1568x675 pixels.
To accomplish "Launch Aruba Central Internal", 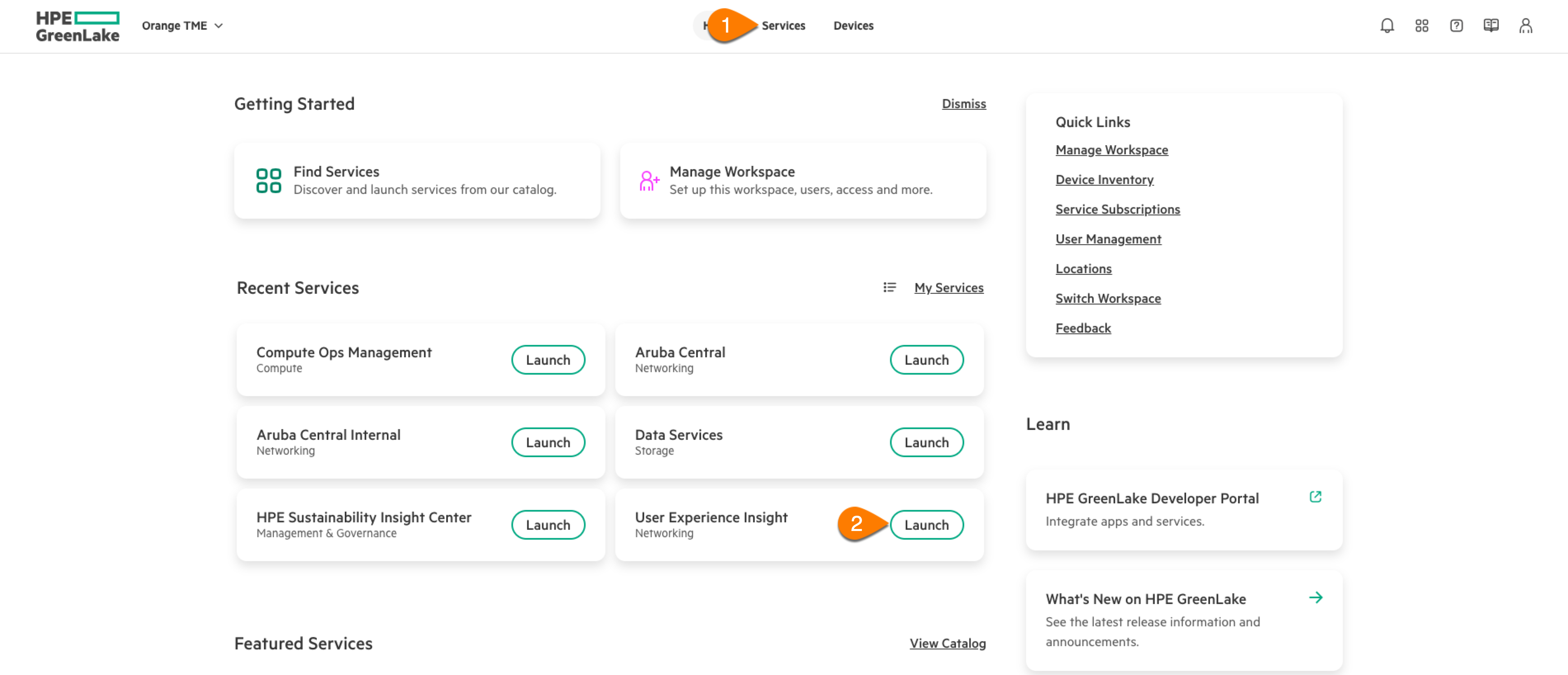I will tap(548, 442).
